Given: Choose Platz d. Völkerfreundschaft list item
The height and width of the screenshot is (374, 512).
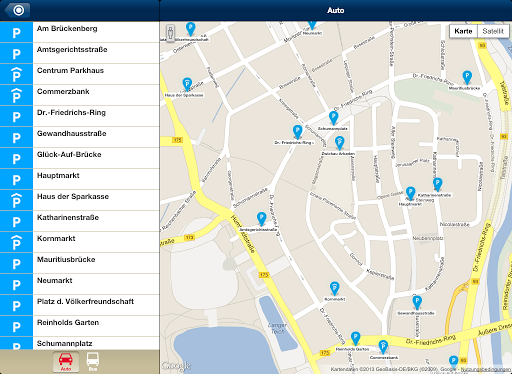Looking at the screenshot, I should tap(80, 305).
